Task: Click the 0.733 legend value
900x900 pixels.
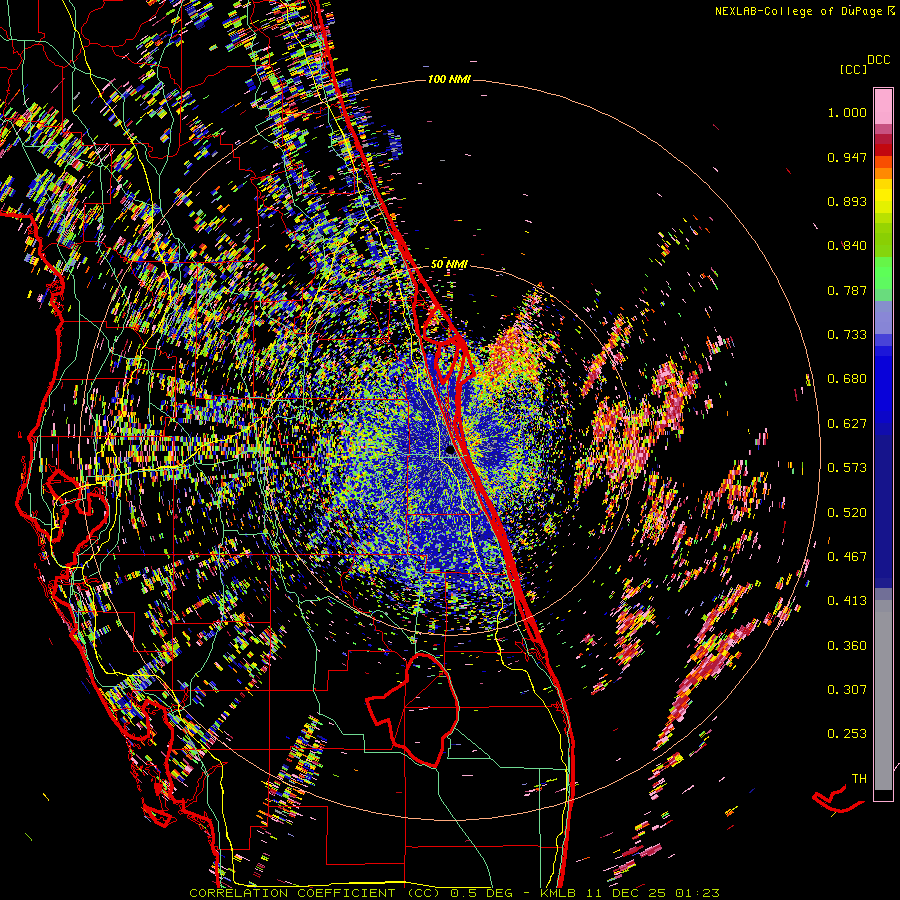Action: pyautogui.click(x=847, y=335)
